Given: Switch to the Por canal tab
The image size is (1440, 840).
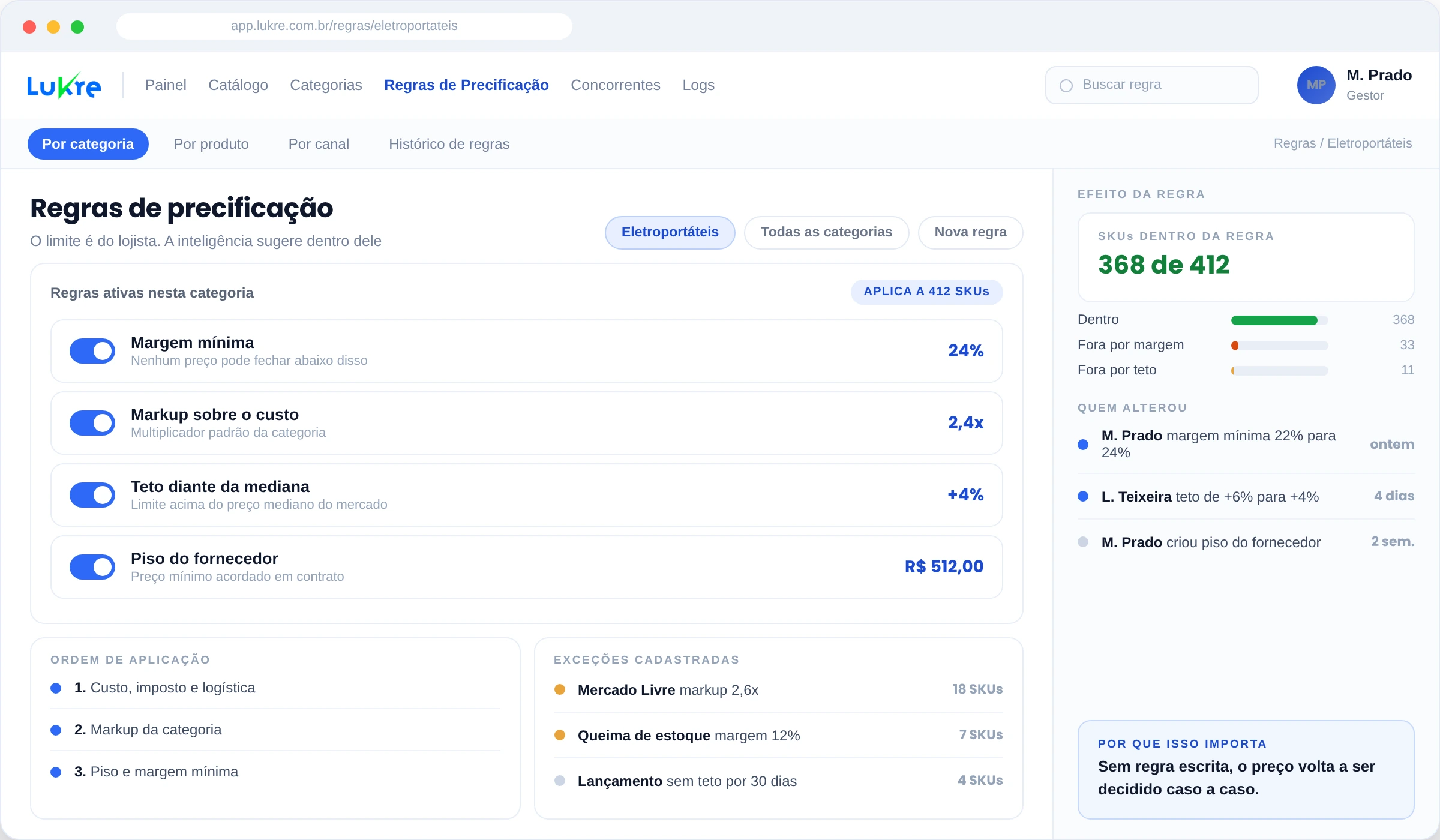Looking at the screenshot, I should click(x=319, y=144).
